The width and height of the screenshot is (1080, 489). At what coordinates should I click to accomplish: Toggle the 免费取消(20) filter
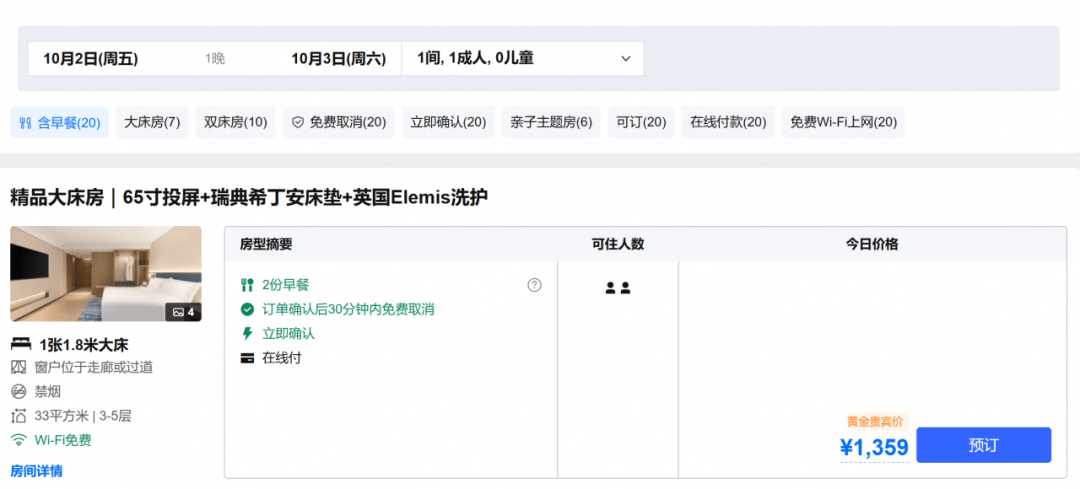tap(339, 123)
